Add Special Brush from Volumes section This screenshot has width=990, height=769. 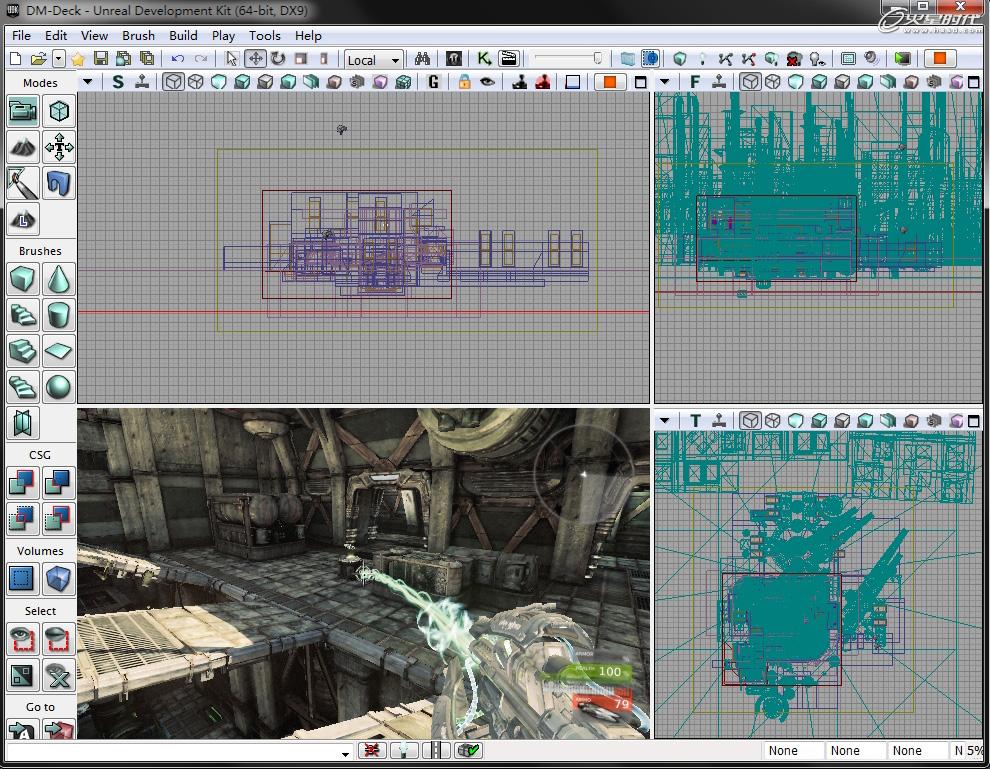tap(23, 579)
